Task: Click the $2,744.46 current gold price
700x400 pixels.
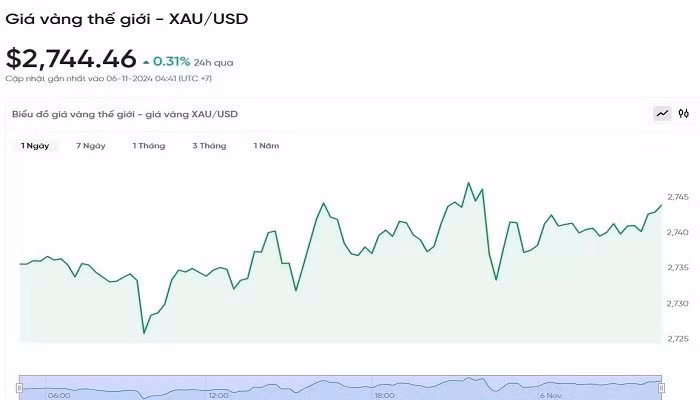Action: click(70, 59)
